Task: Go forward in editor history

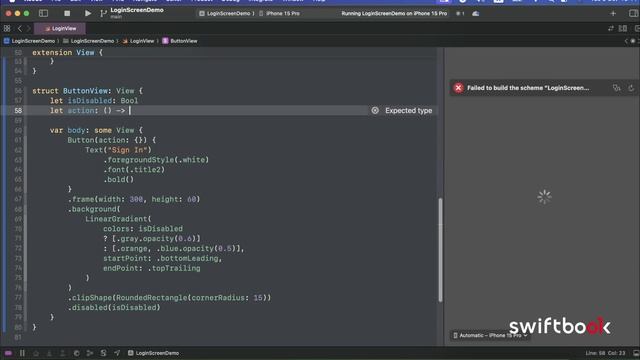Action: [28, 28]
